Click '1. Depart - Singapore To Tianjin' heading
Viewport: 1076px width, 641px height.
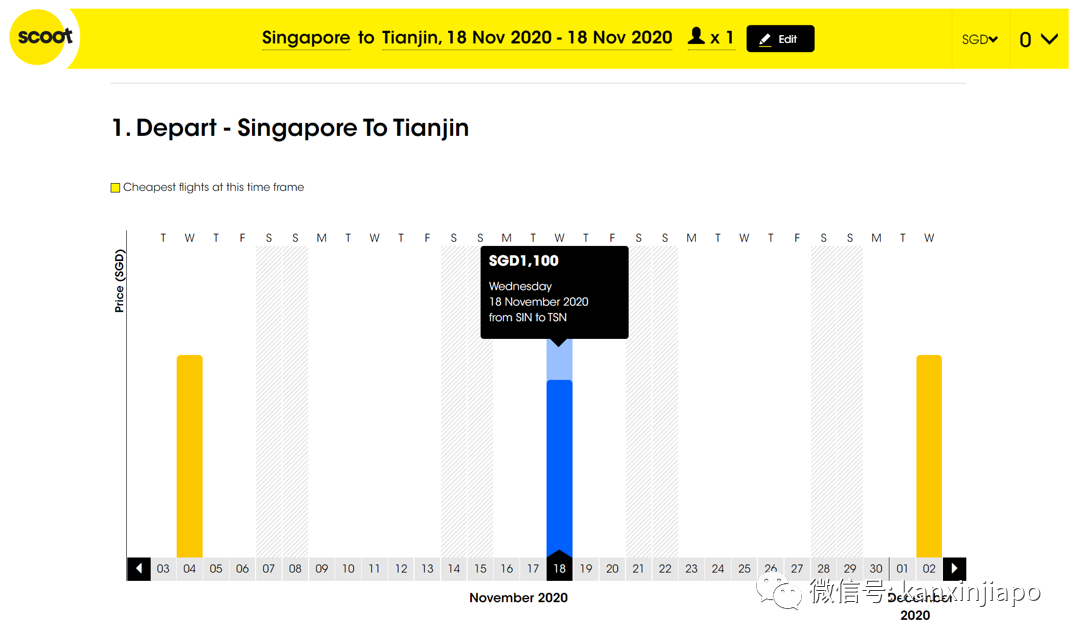tap(290, 128)
